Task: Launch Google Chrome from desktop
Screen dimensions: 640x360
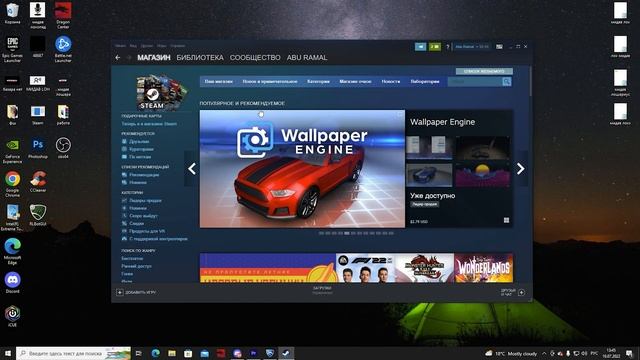Action: click(x=12, y=184)
